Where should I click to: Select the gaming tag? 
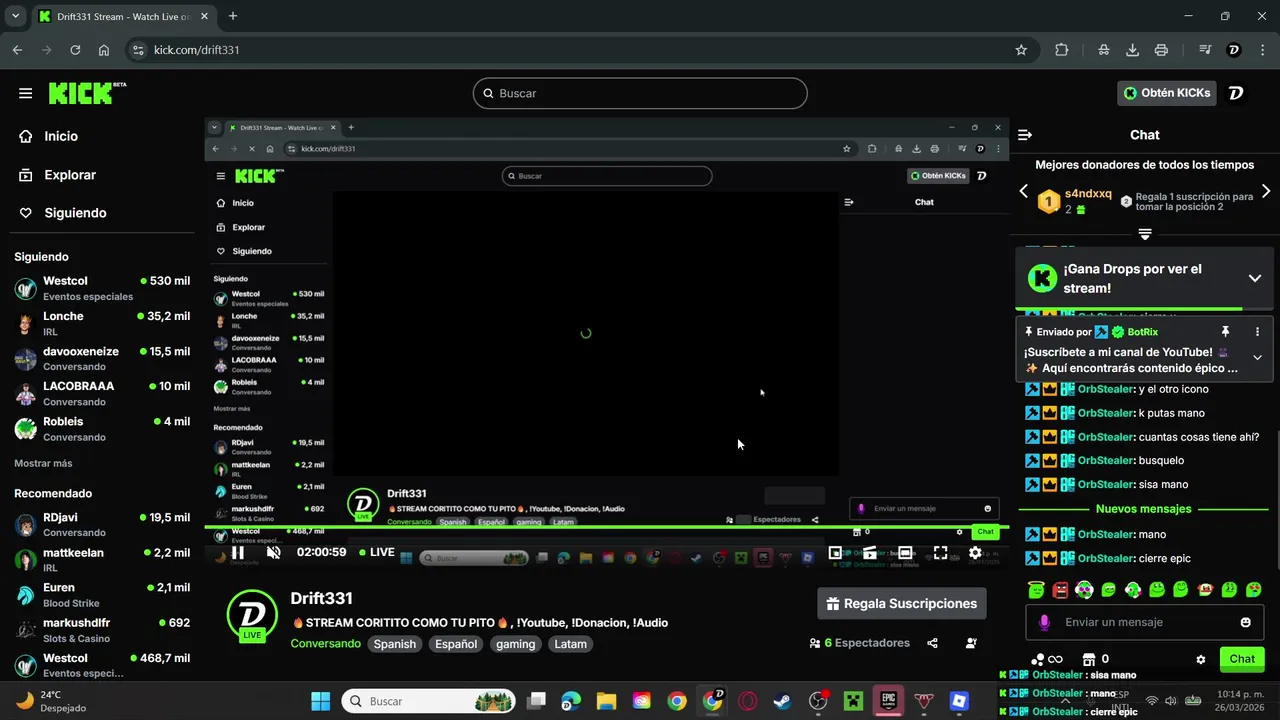(516, 644)
